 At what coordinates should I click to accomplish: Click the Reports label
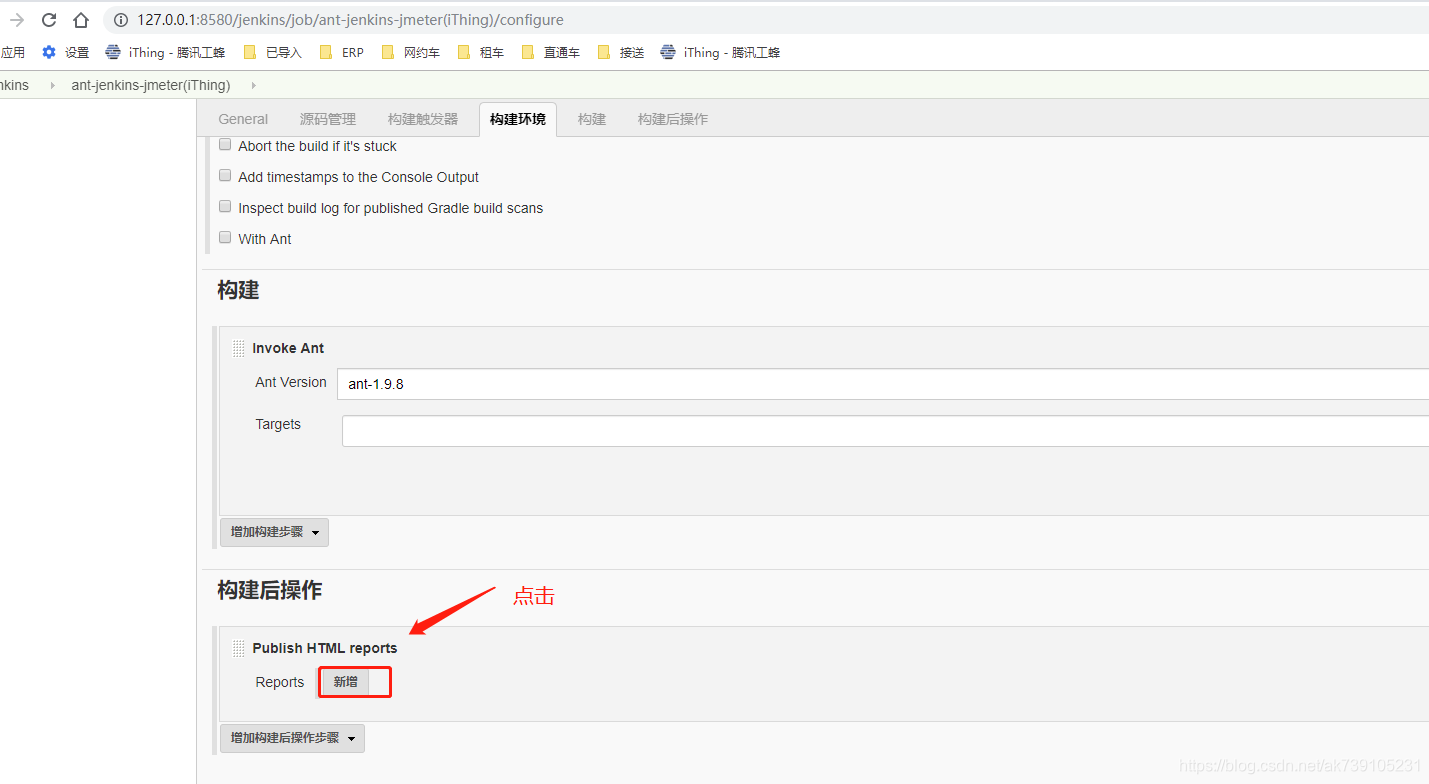click(280, 682)
